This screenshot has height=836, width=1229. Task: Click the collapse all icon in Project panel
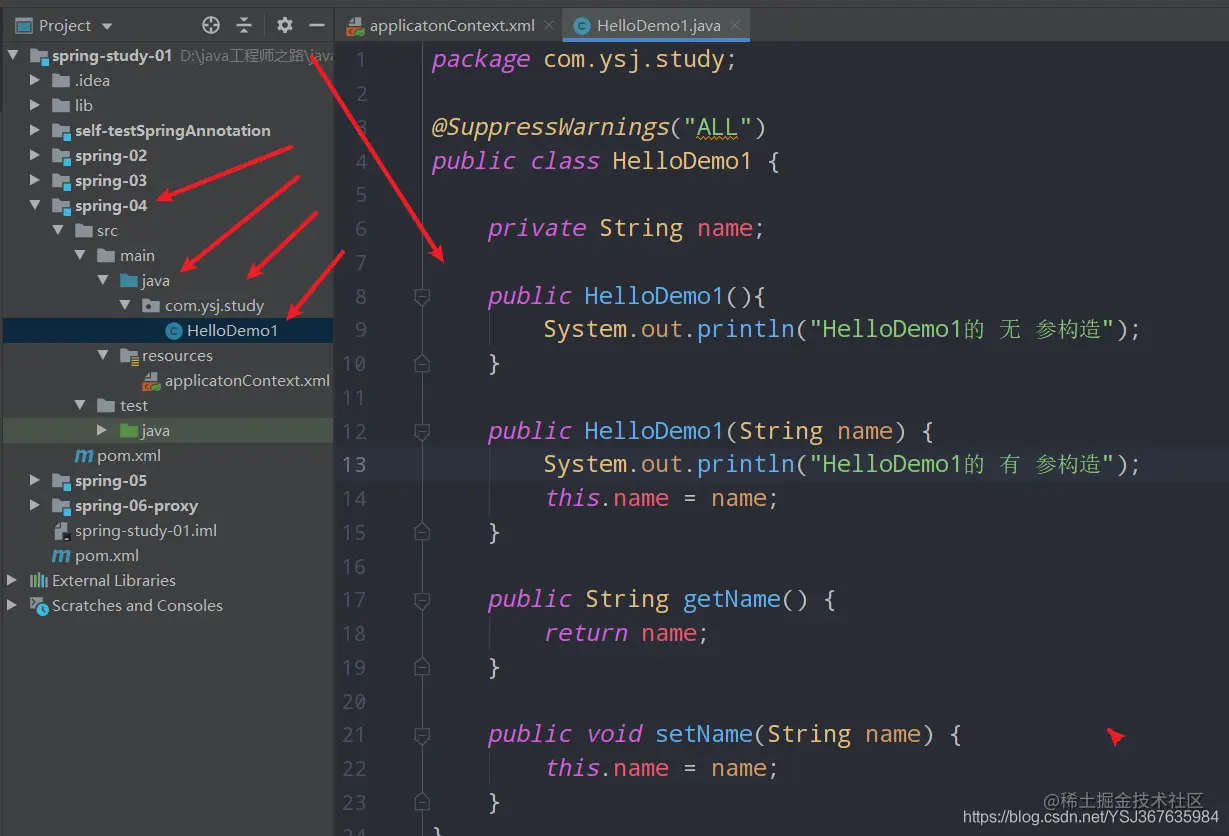tap(244, 25)
